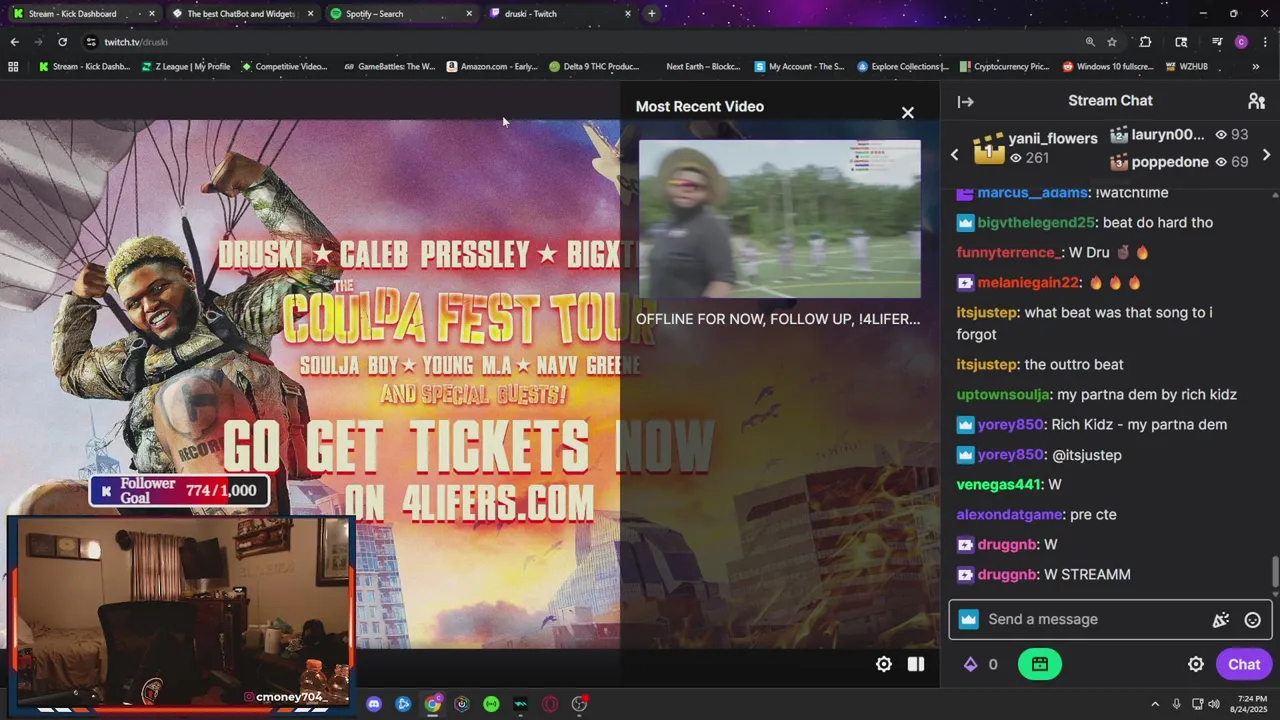The width and height of the screenshot is (1280, 720).
Task: Click the zoom magnifier in address bar
Action: click(1090, 42)
